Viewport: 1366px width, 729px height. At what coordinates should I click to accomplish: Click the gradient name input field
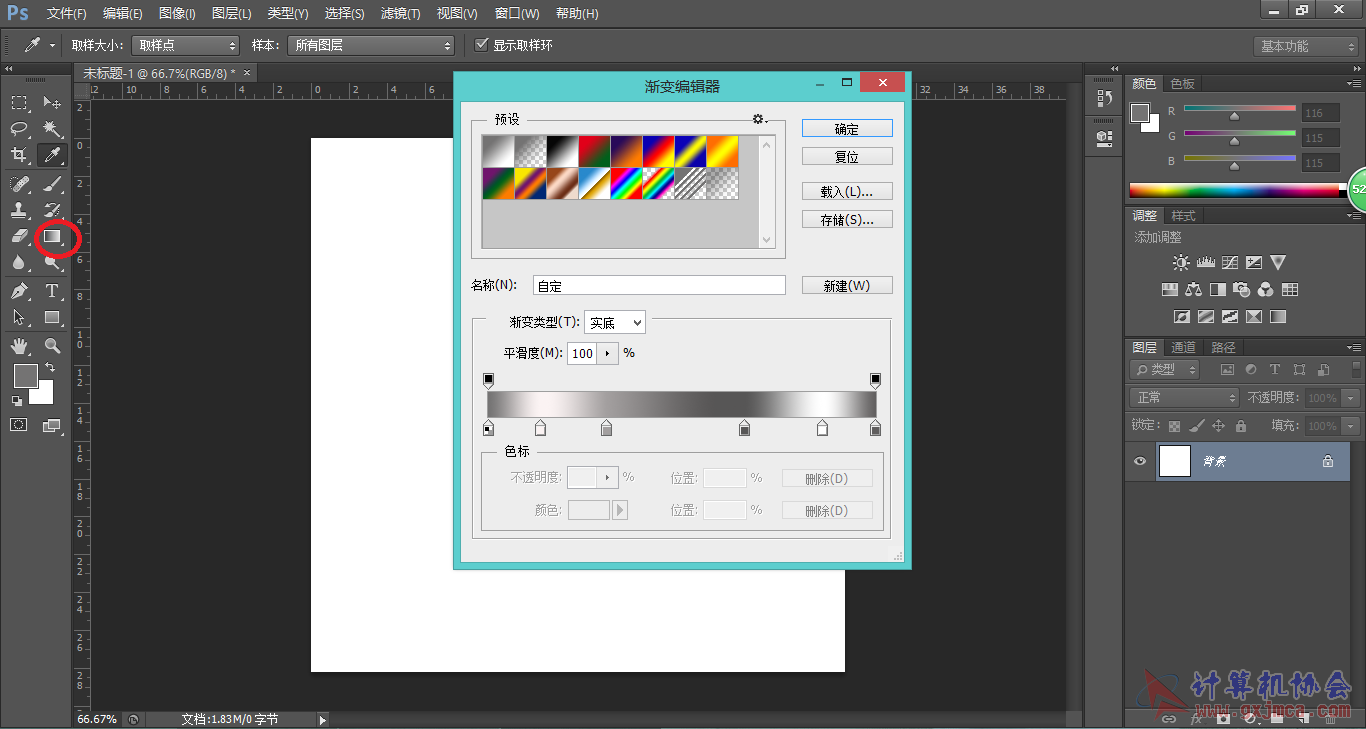tap(659, 286)
